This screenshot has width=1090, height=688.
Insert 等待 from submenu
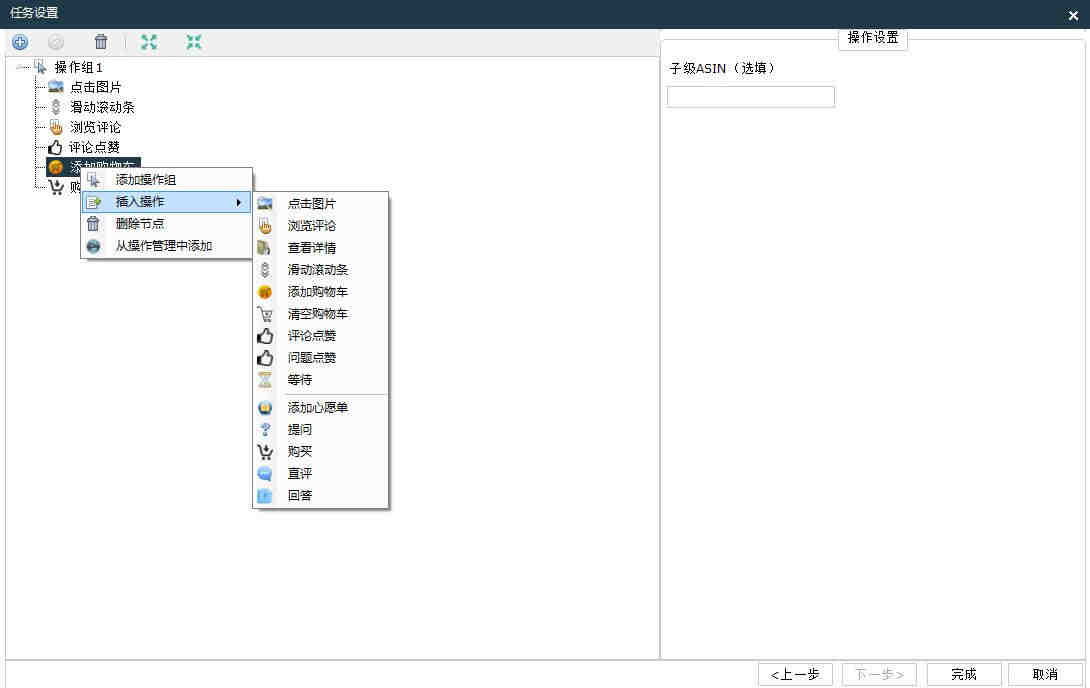pyautogui.click(x=320, y=380)
